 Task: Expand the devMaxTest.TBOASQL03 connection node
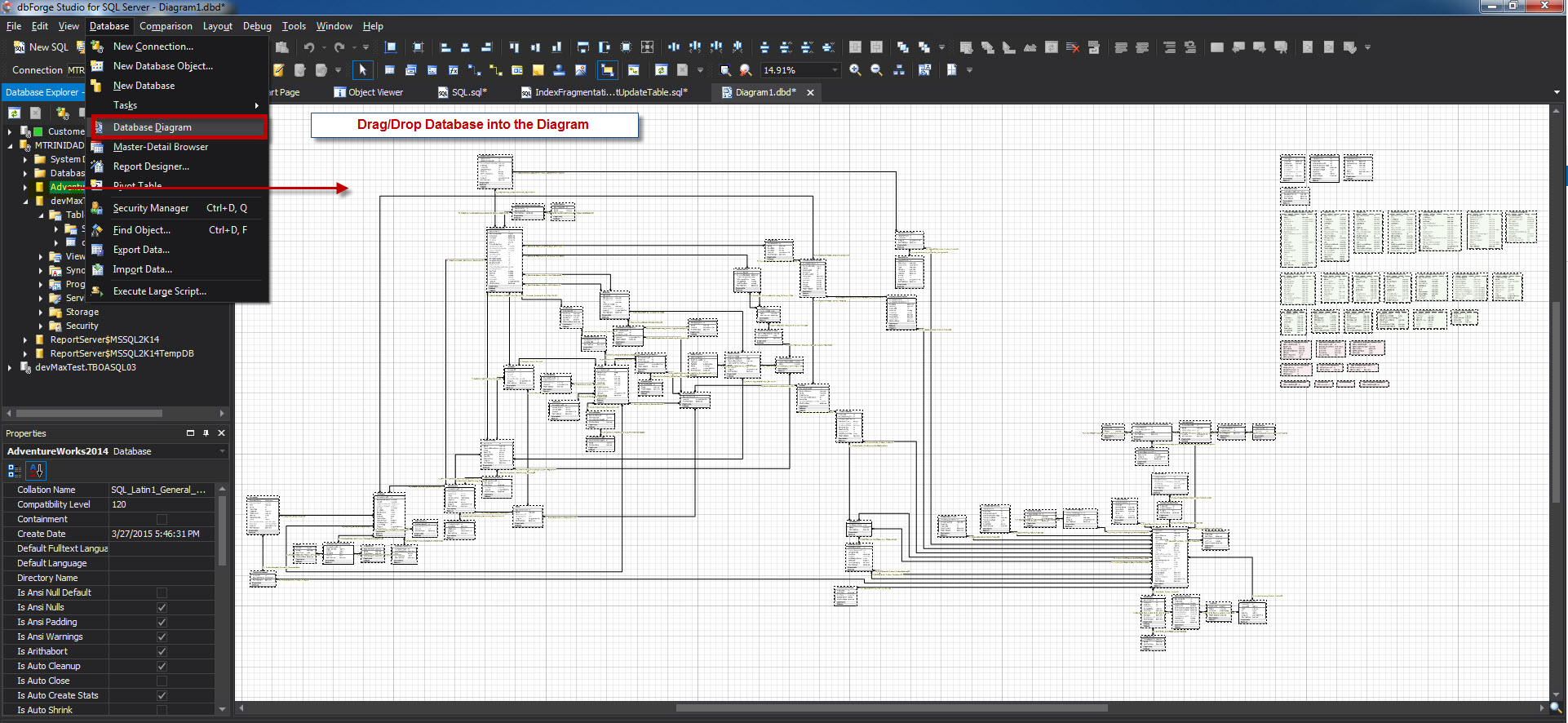pyautogui.click(x=10, y=367)
